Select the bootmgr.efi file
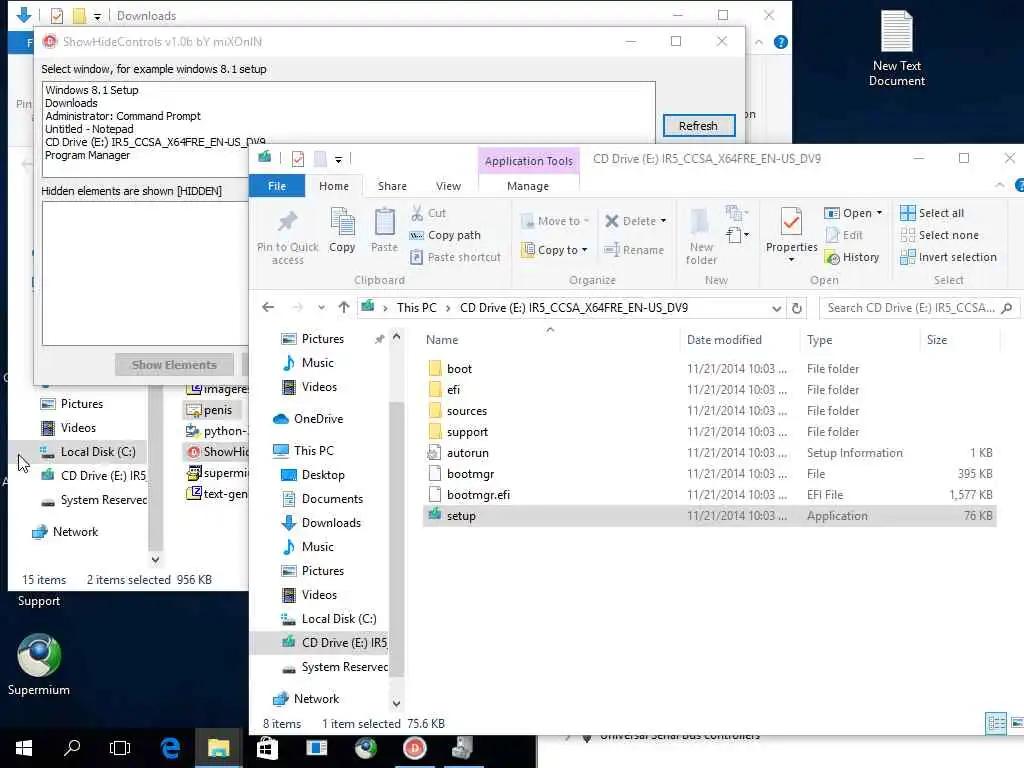 point(478,495)
